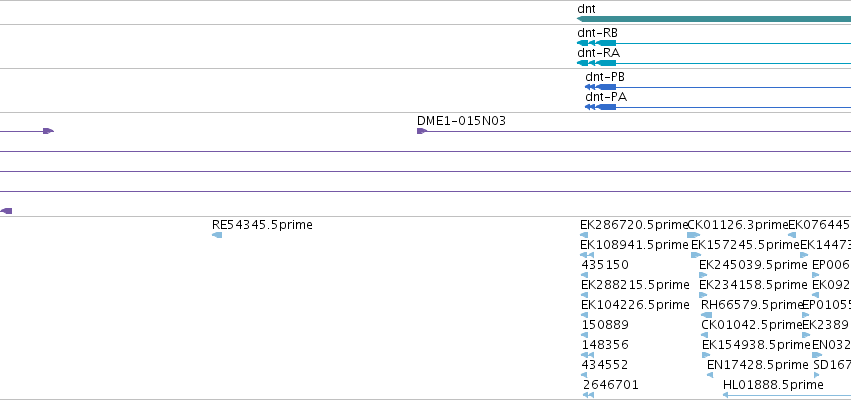The image size is (851, 400).
Task: Open EST EK104226.5prime
Action: (635, 305)
